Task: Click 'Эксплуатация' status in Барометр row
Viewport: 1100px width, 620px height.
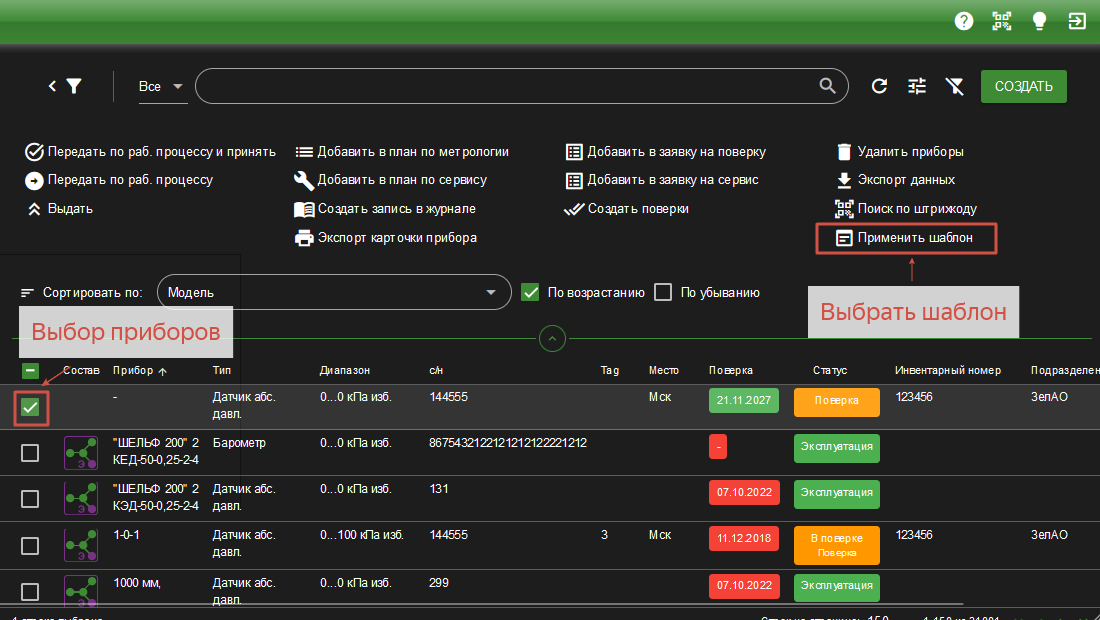Action: click(x=837, y=448)
